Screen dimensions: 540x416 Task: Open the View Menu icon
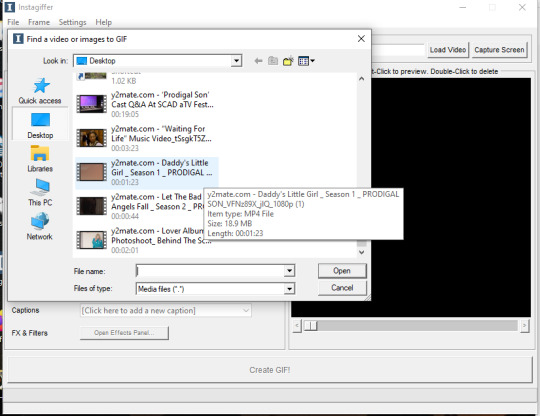306,61
